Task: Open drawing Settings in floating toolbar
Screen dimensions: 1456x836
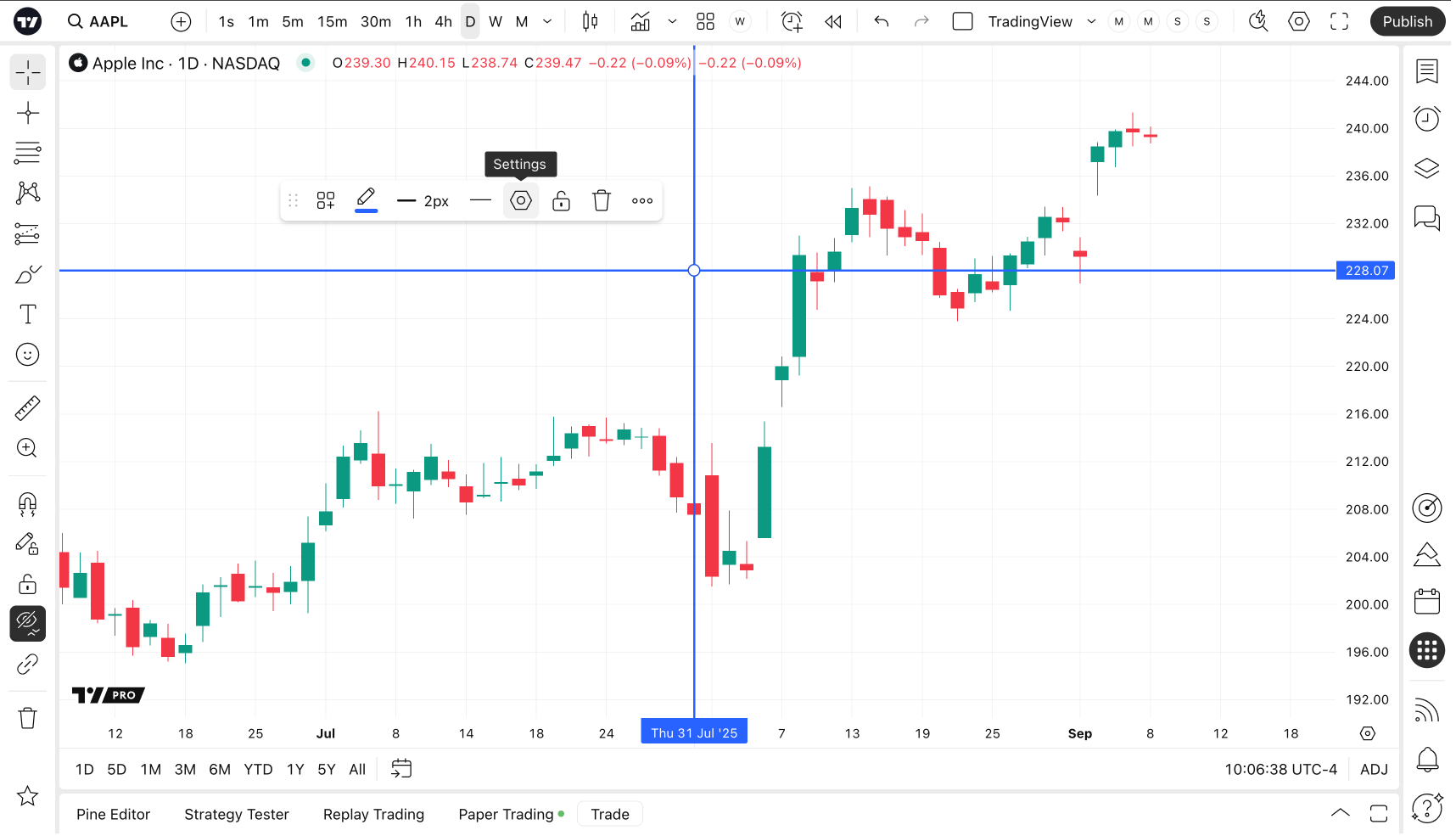Action: coord(521,201)
